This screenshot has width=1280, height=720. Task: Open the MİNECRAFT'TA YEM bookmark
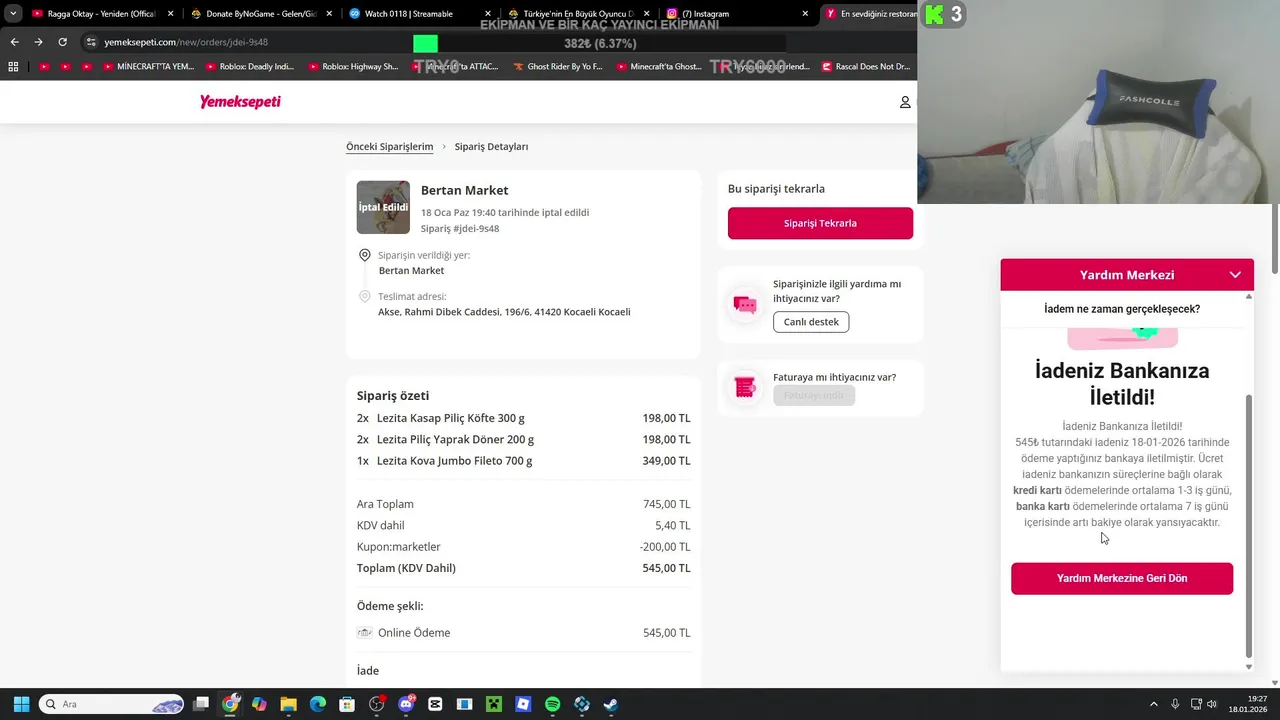148,67
